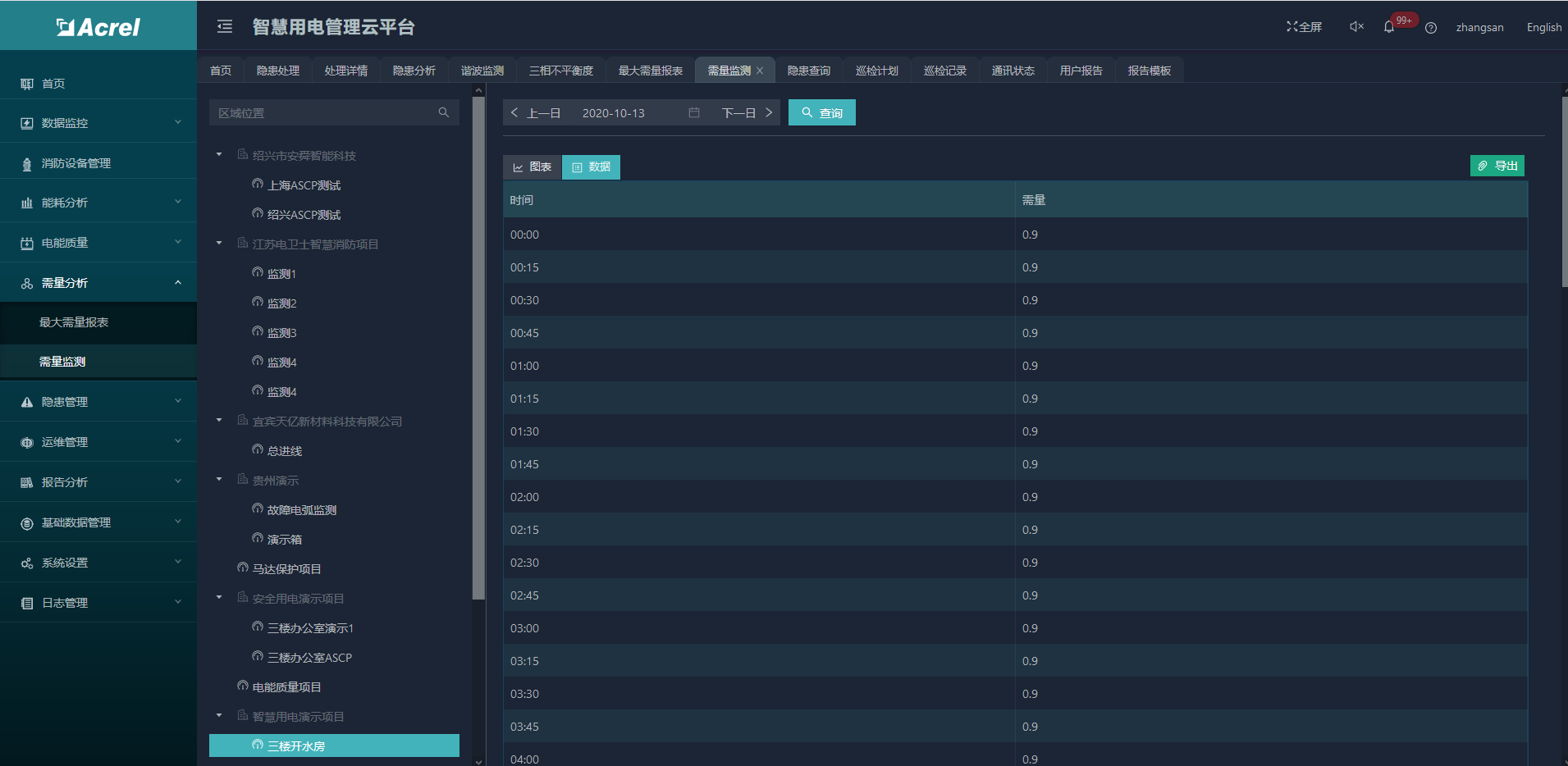1568x766 pixels.
Task: Select 数据 table view toggle
Action: pyautogui.click(x=592, y=167)
